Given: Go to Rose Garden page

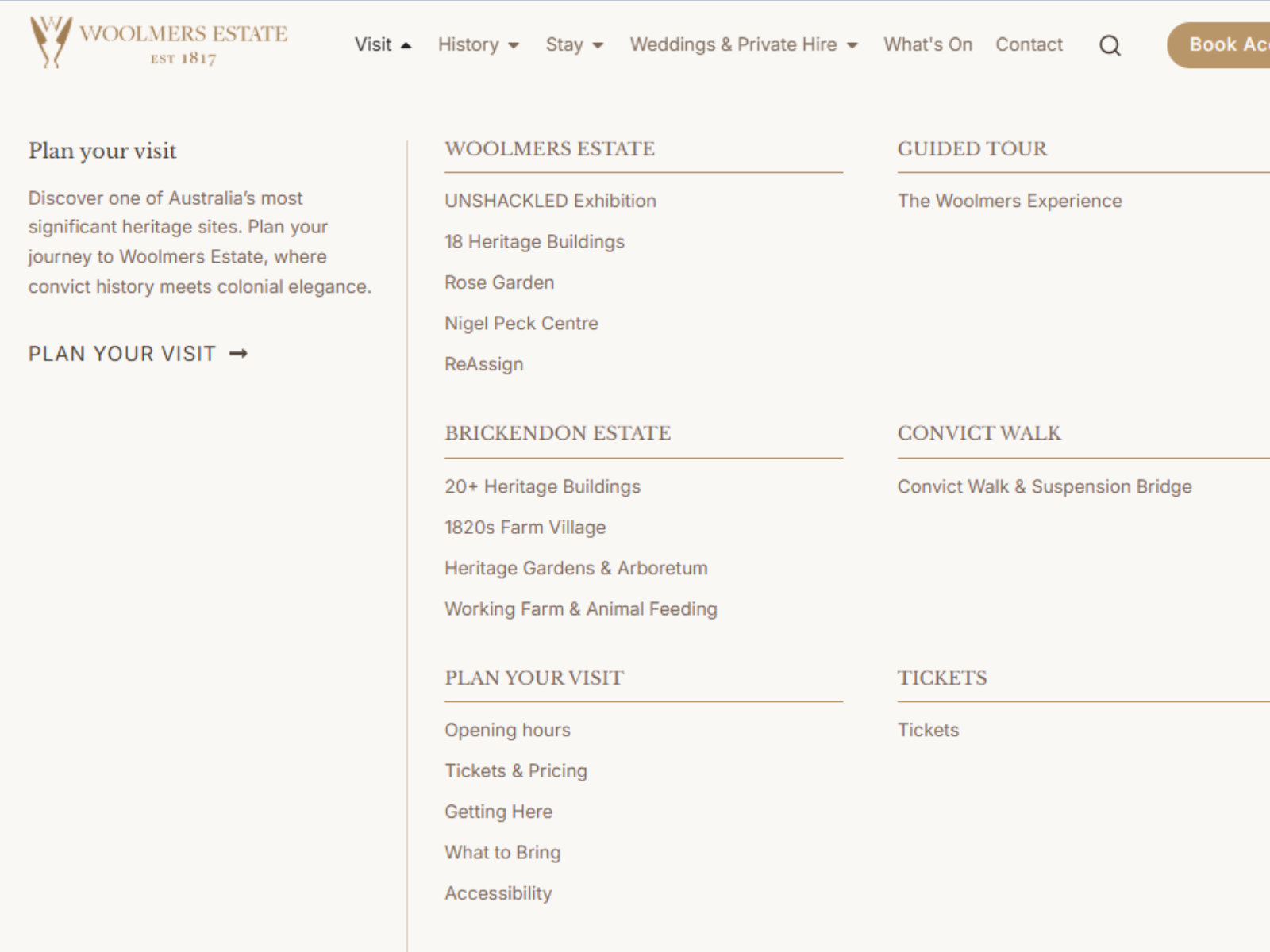Looking at the screenshot, I should (499, 282).
